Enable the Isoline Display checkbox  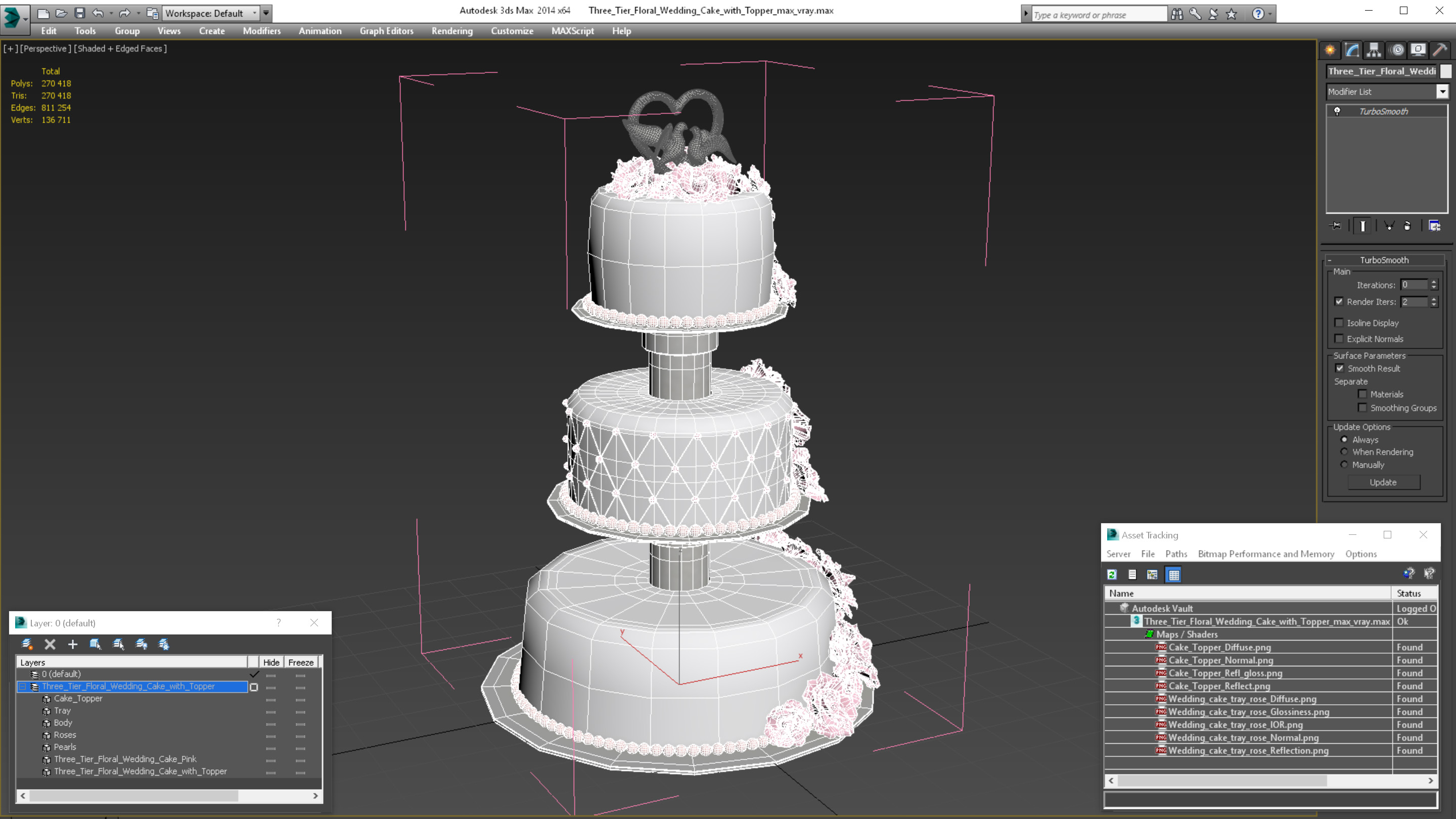click(1338, 323)
